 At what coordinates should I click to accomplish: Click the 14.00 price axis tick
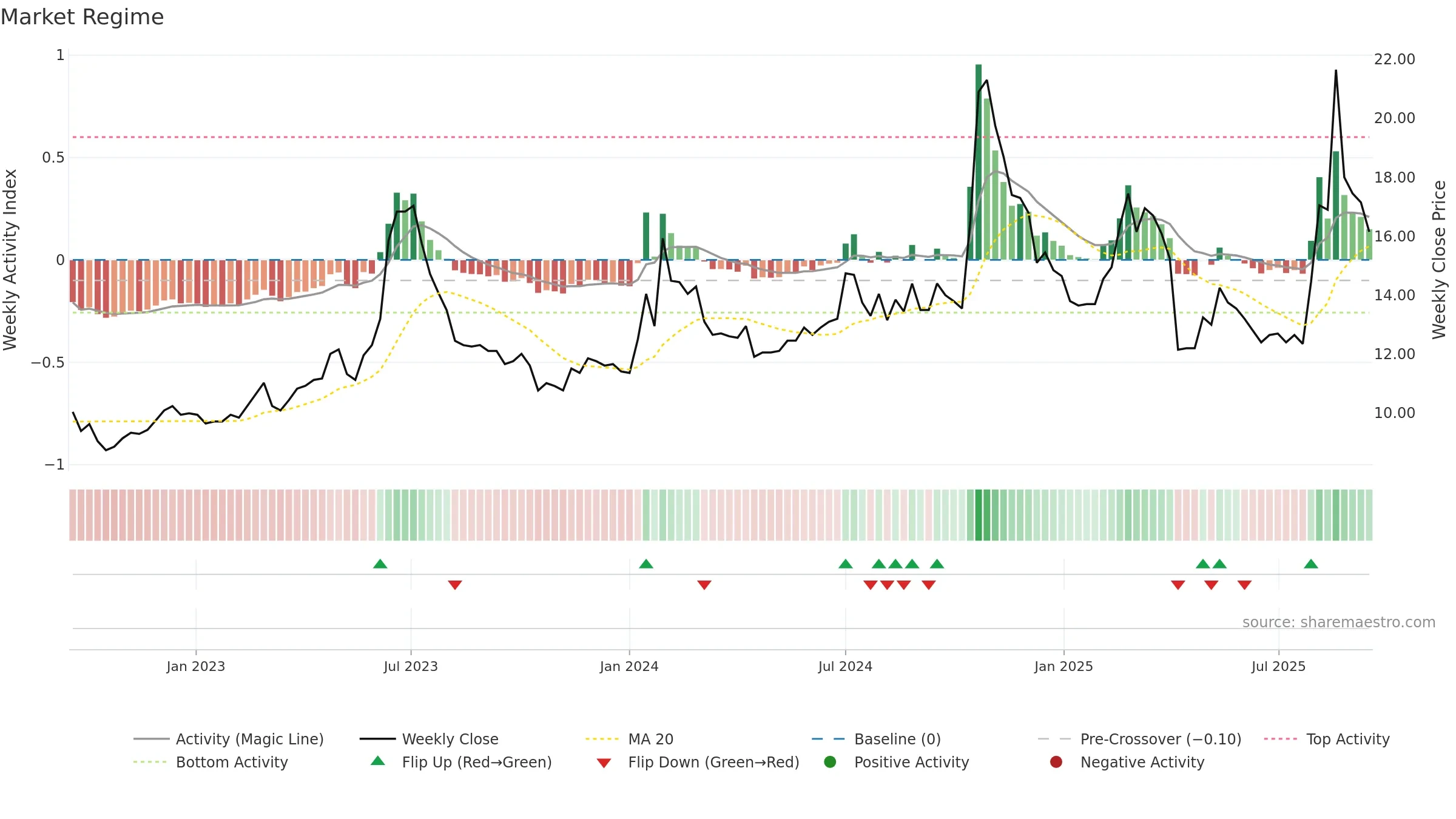1394,295
